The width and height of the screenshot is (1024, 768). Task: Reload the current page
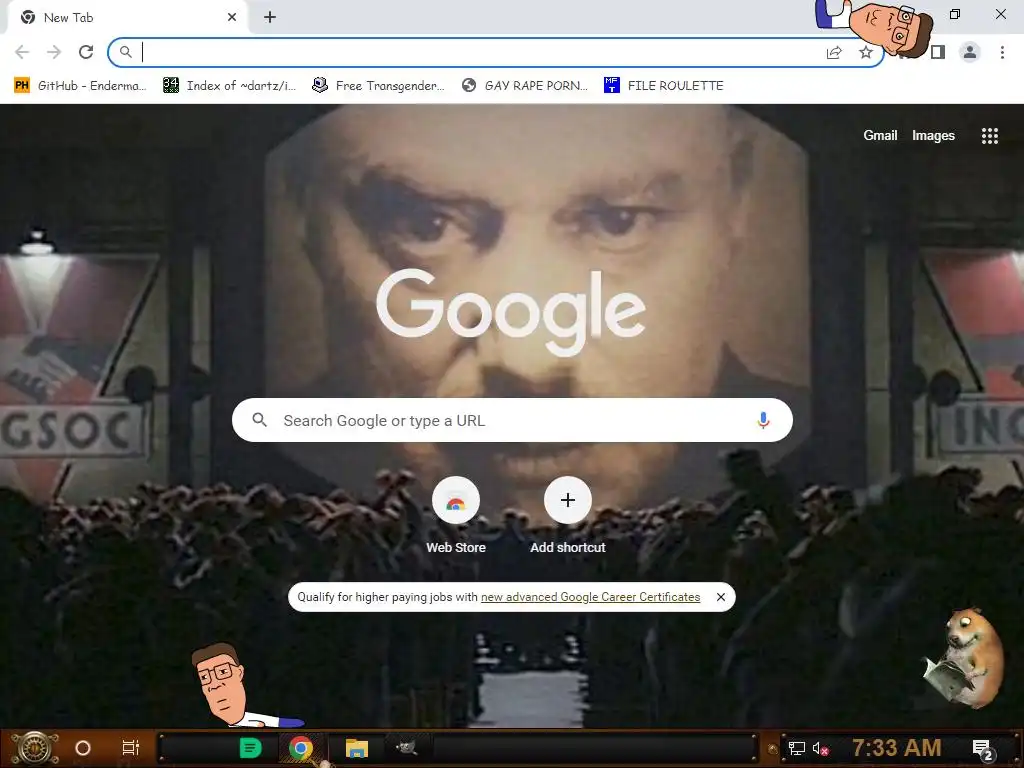pos(86,52)
